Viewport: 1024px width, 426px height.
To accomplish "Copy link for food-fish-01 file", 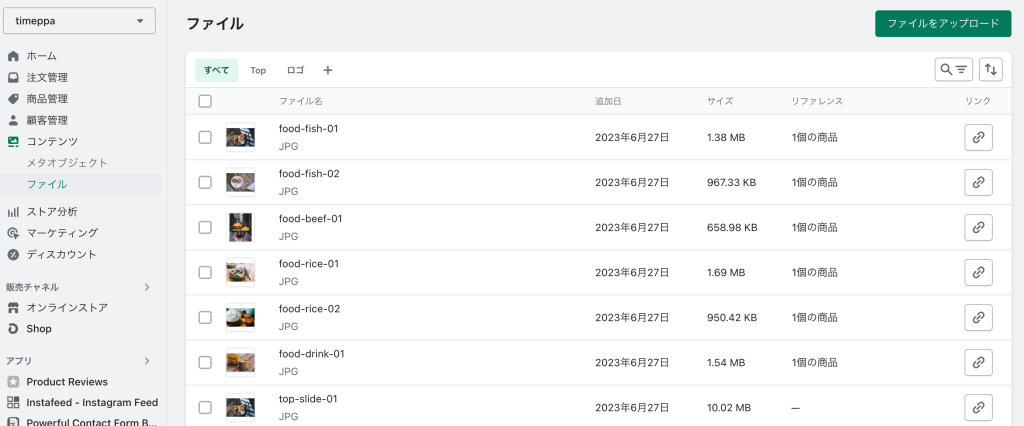I will tap(978, 138).
